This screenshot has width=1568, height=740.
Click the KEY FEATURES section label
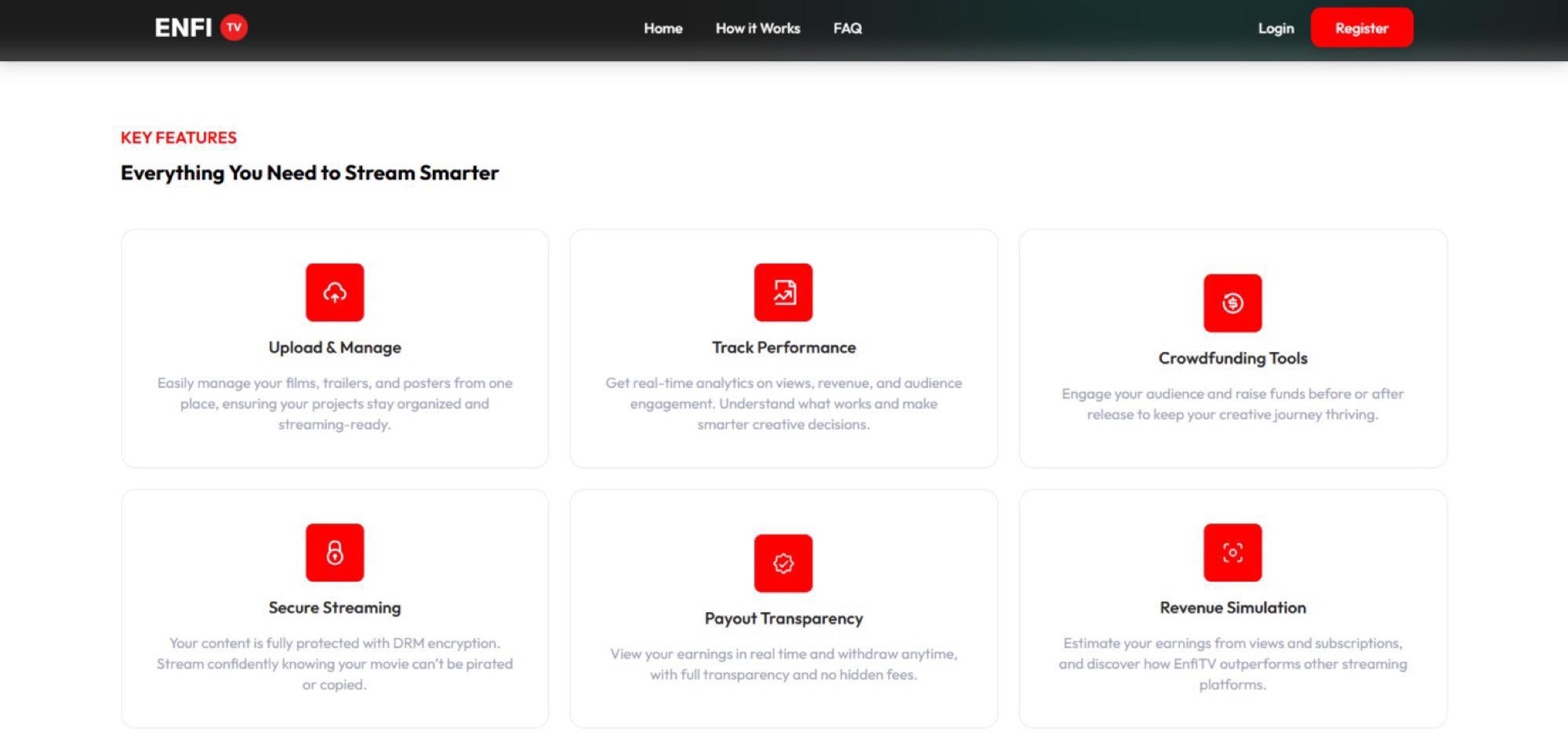[179, 138]
